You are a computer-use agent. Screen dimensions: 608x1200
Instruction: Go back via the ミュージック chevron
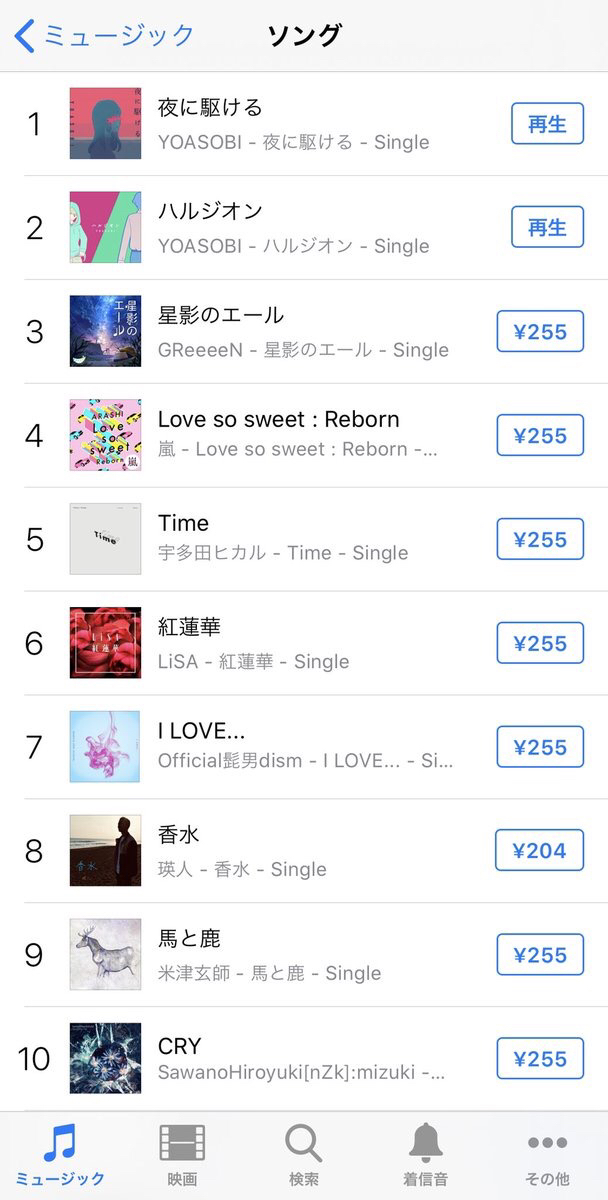pyautogui.click(x=24, y=35)
